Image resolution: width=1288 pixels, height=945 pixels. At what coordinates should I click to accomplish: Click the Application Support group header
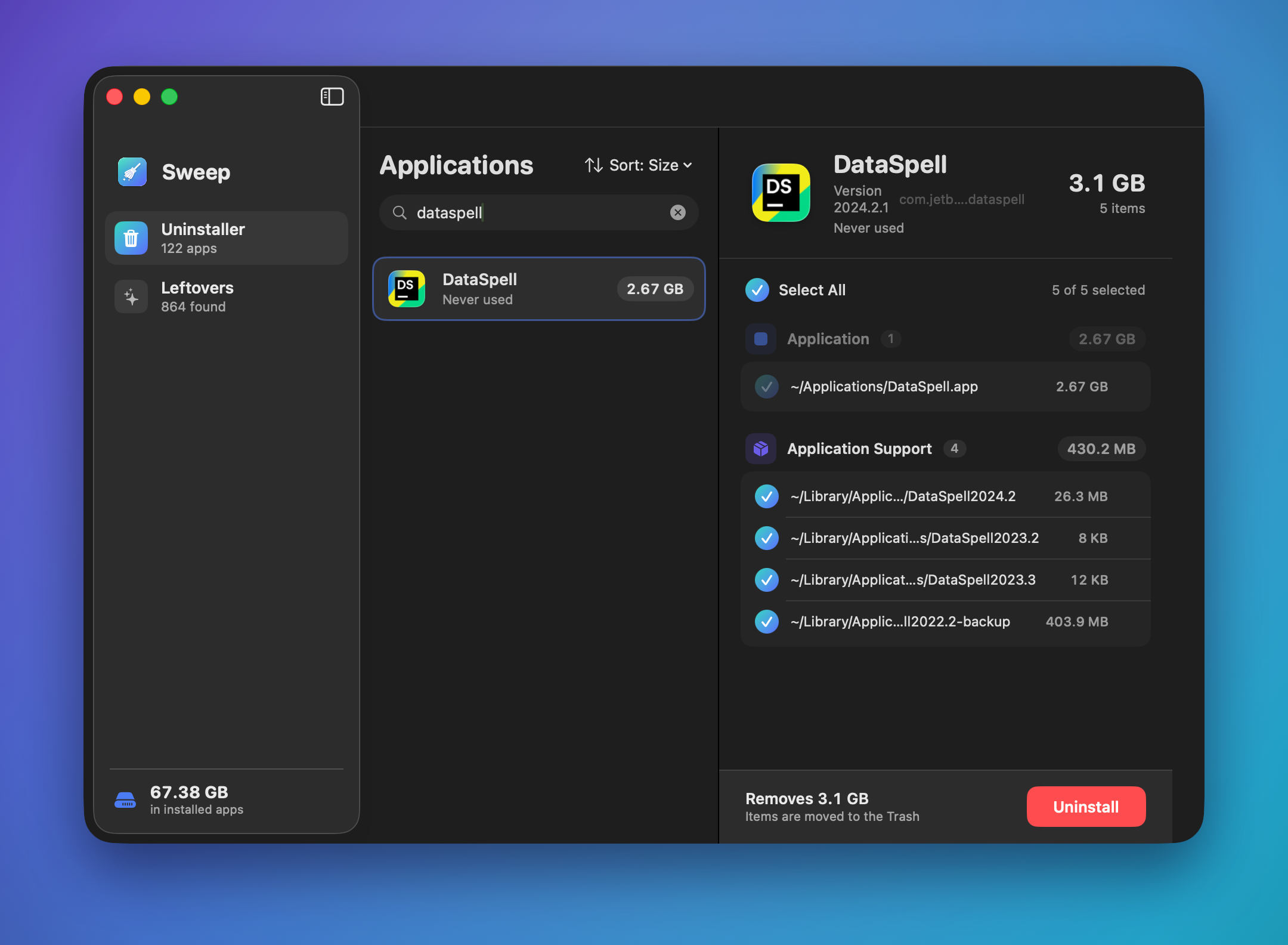pyautogui.click(x=946, y=449)
